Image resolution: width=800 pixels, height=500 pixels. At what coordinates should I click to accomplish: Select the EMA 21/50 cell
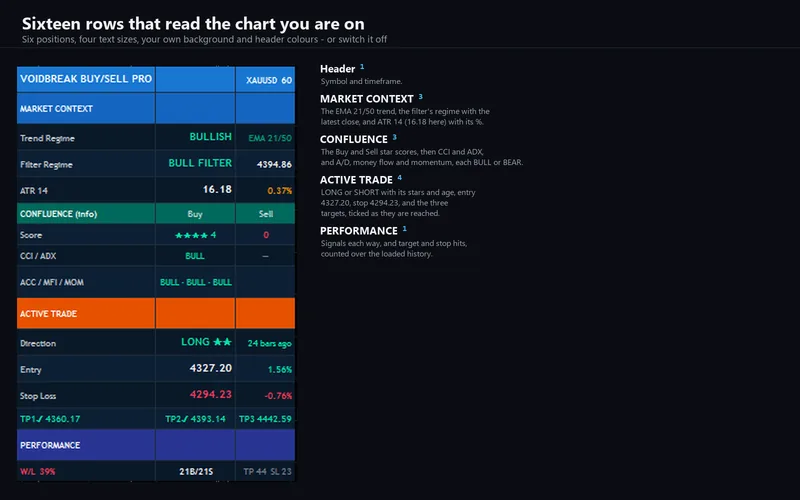tap(265, 137)
